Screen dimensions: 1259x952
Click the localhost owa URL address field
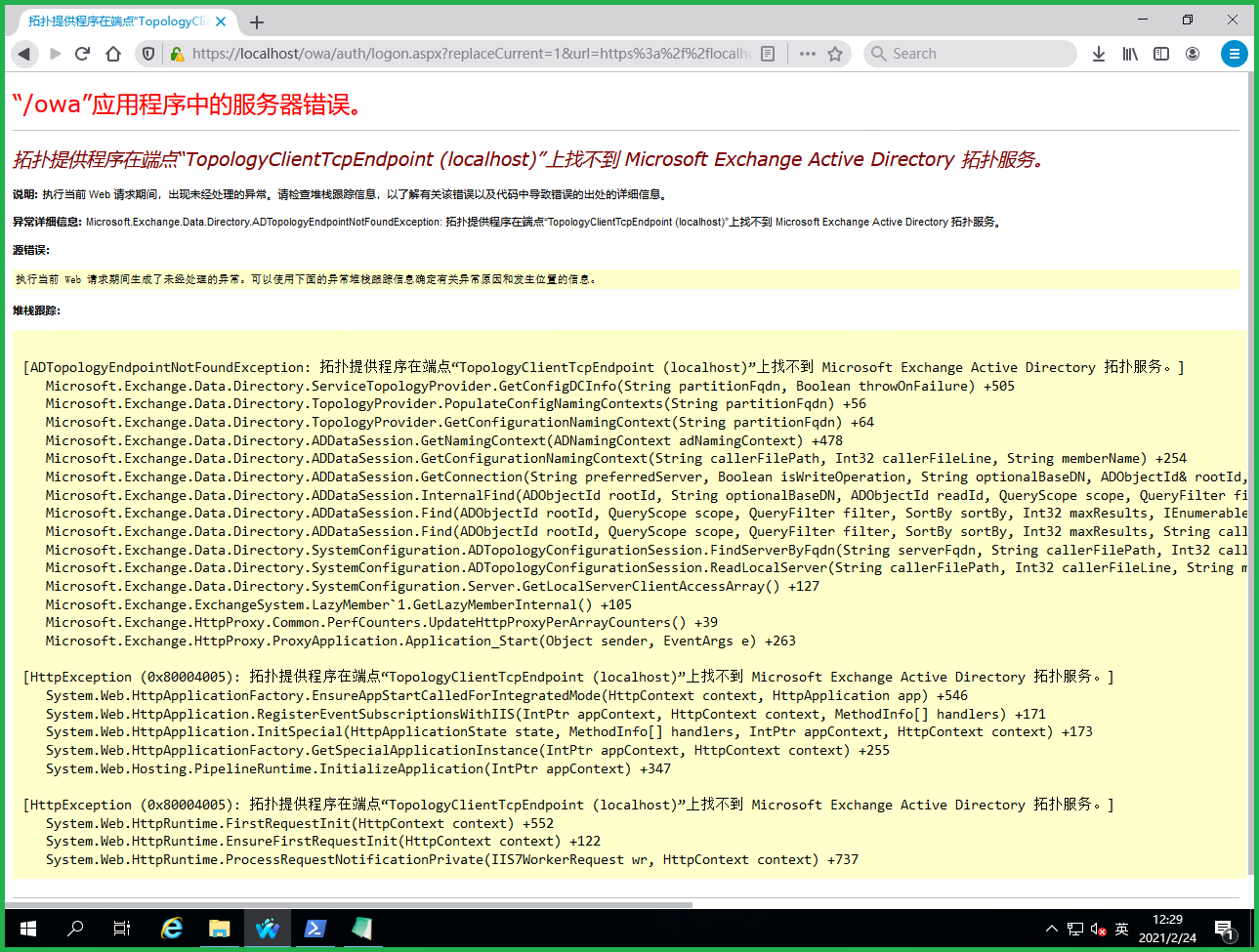[472, 54]
